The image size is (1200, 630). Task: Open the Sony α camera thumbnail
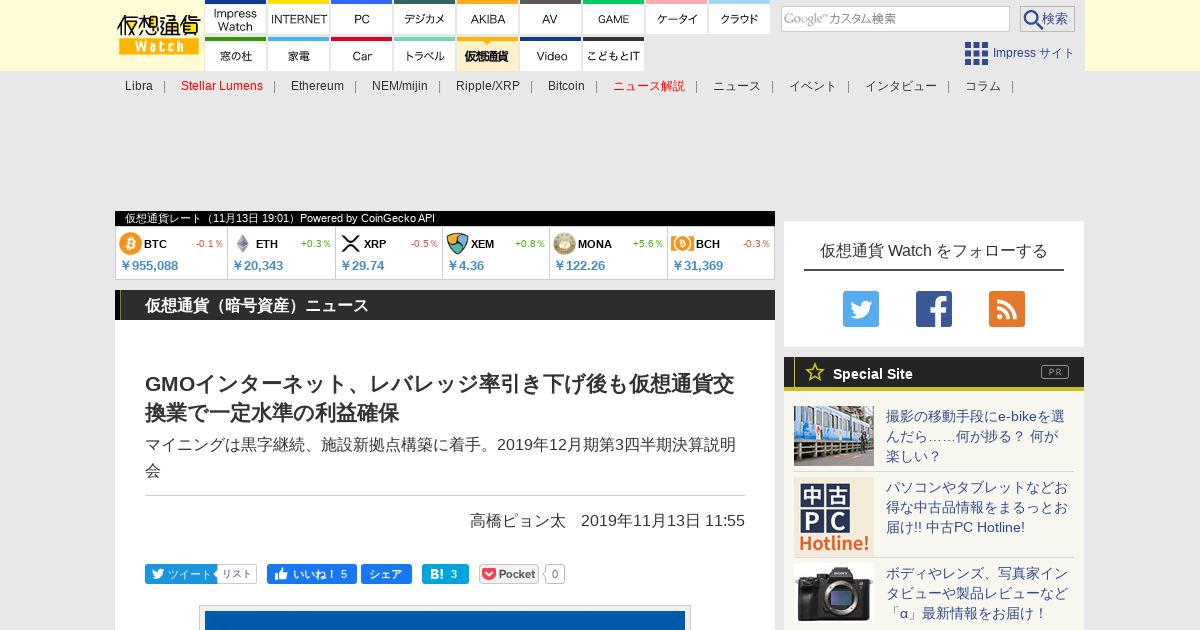[x=834, y=593]
